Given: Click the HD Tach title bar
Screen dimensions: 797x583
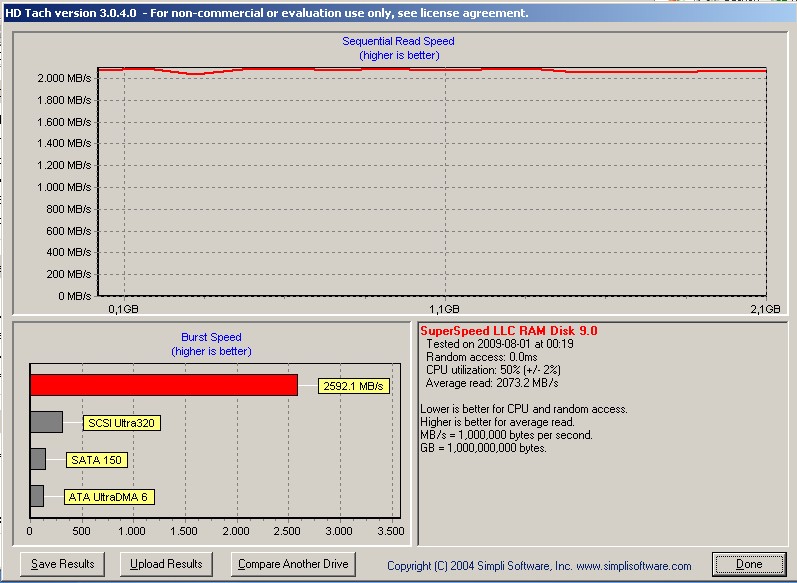Looking at the screenshot, I should (x=265, y=13).
